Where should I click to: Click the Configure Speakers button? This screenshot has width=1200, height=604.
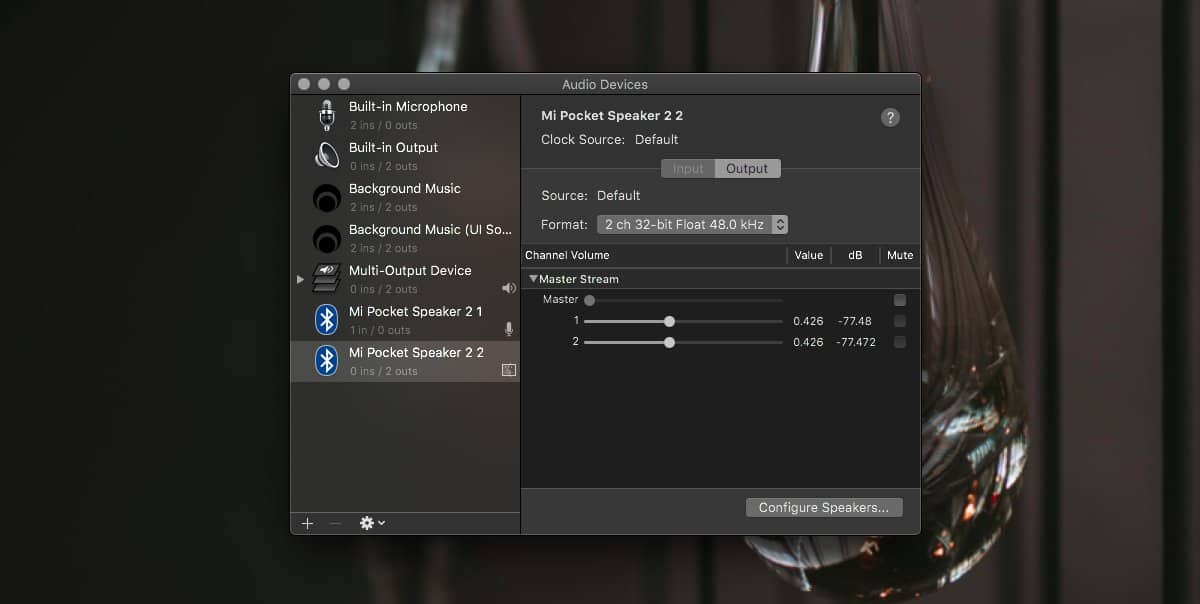point(823,507)
